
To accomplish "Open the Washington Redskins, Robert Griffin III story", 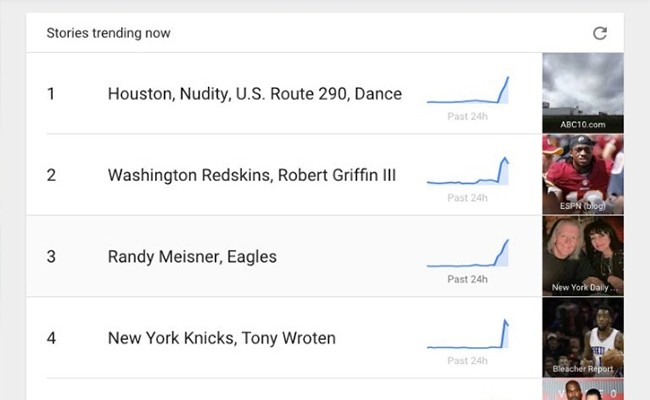I will coord(251,175).
